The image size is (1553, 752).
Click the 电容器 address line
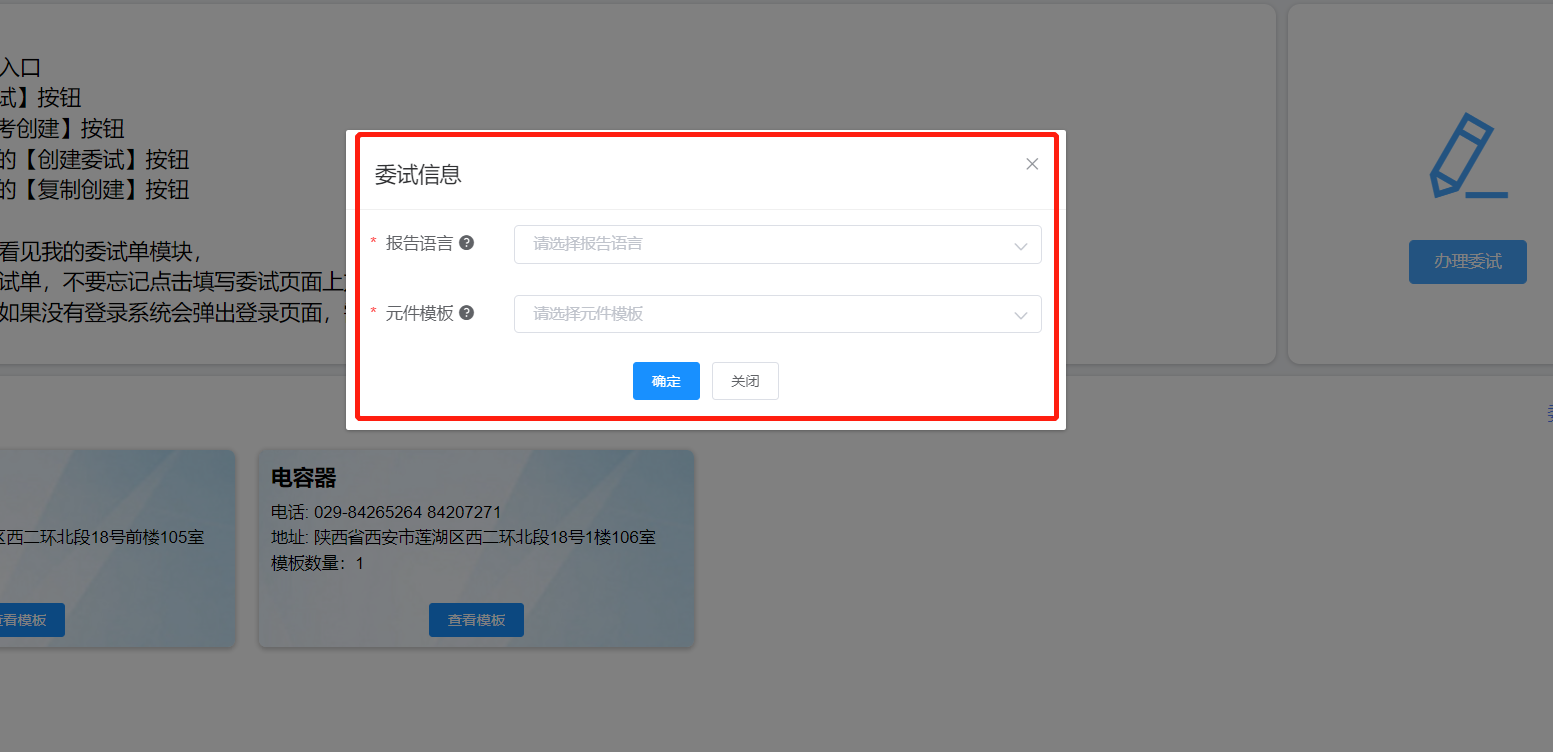(x=463, y=538)
